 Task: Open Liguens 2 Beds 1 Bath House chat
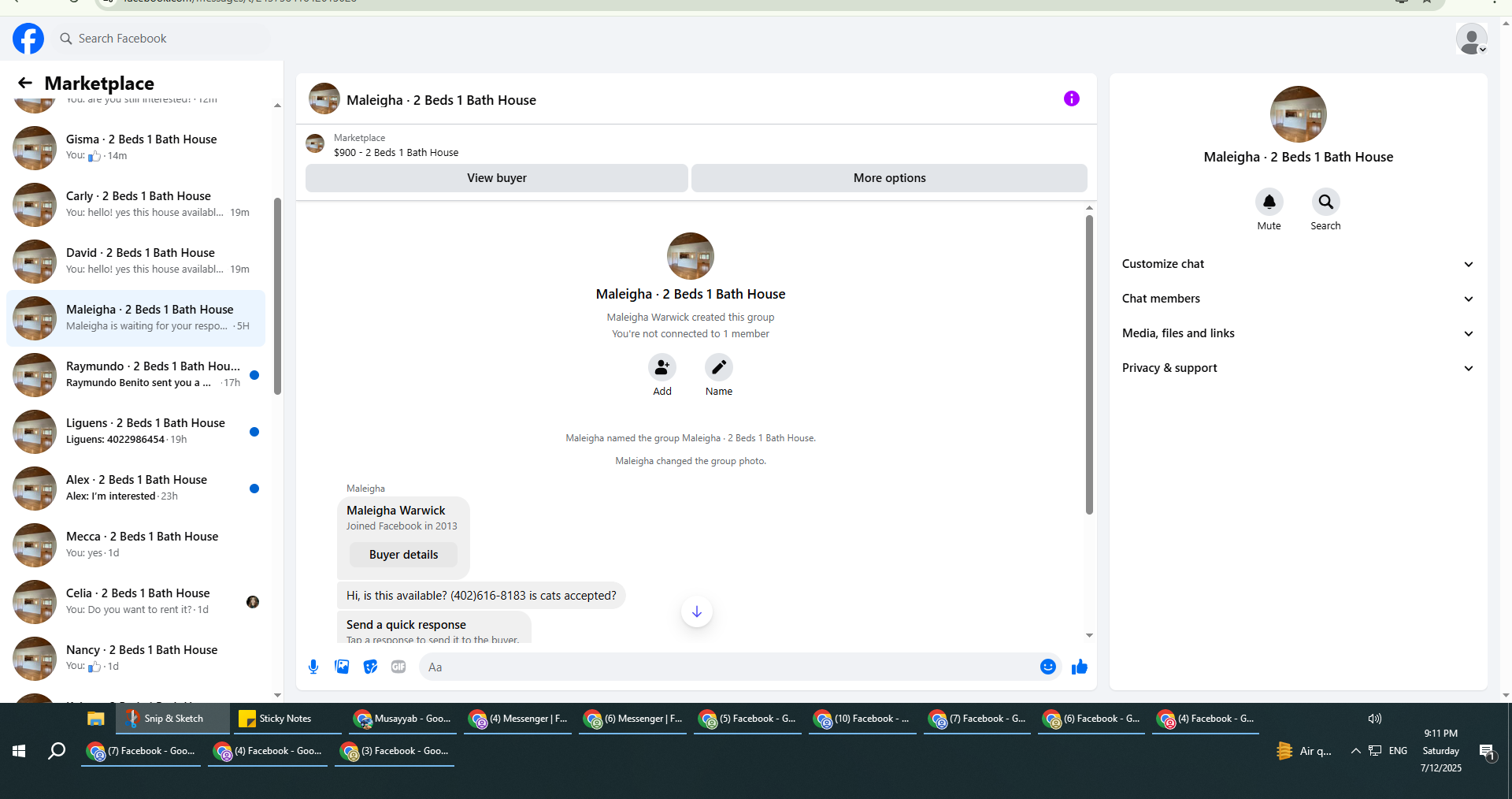[x=135, y=431]
